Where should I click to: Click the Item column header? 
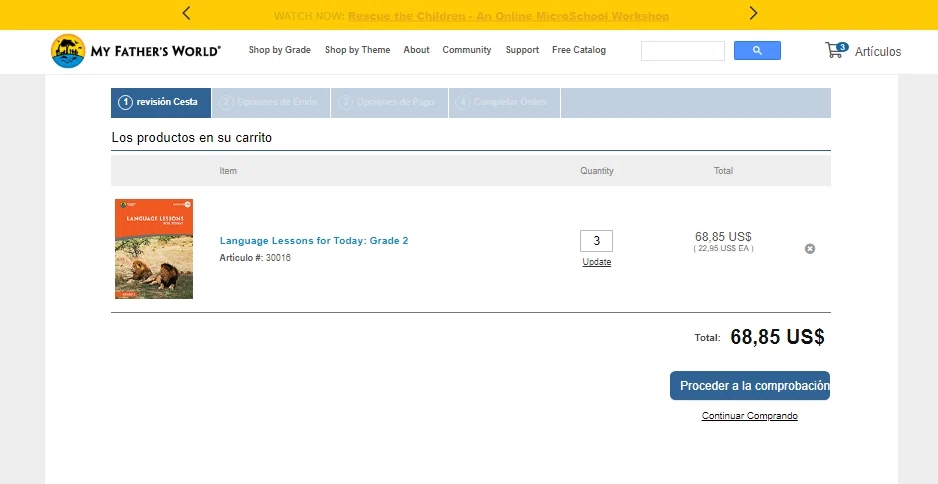(228, 171)
